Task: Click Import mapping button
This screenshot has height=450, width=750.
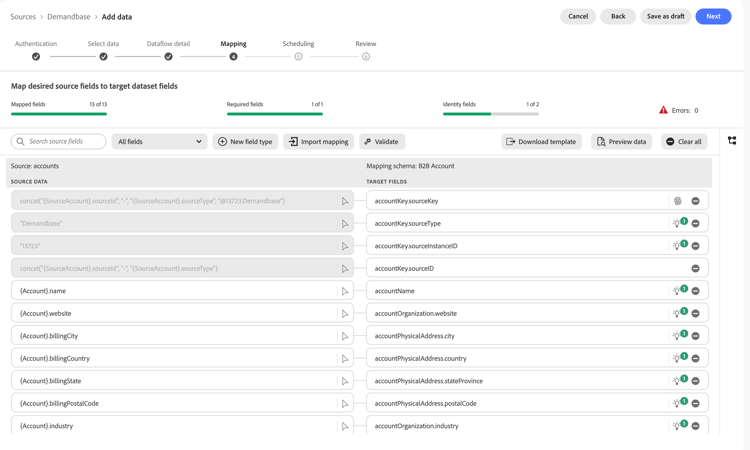Action: pyautogui.click(x=319, y=142)
